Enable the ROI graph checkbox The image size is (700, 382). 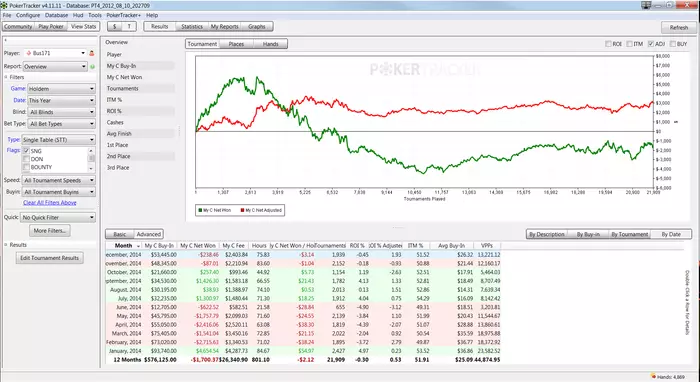[x=608, y=44]
